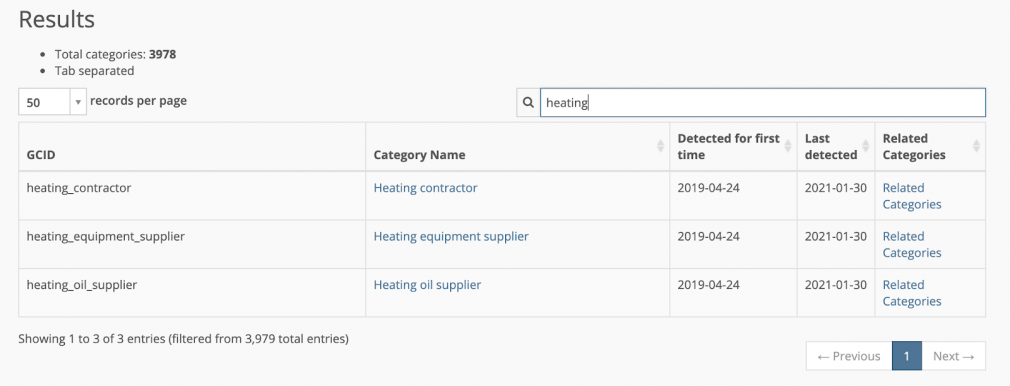1010x386 pixels.
Task: Click 2021-01-30 in the Heating equipment supplier row
Action: pos(835,236)
